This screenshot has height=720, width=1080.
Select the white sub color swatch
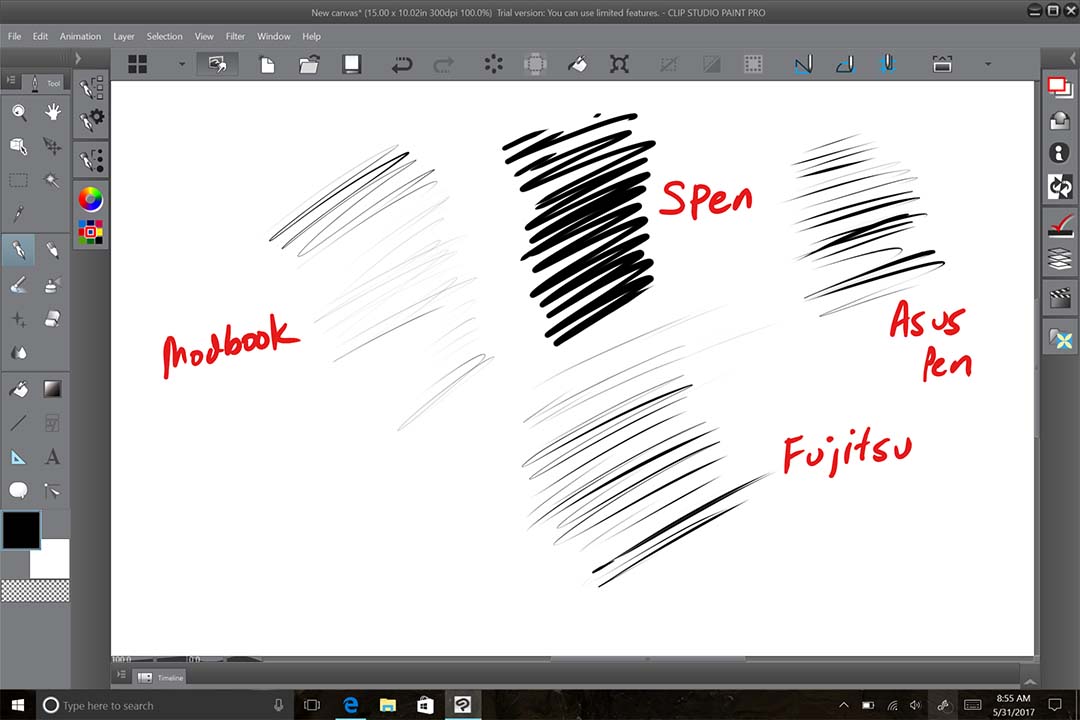[x=54, y=562]
